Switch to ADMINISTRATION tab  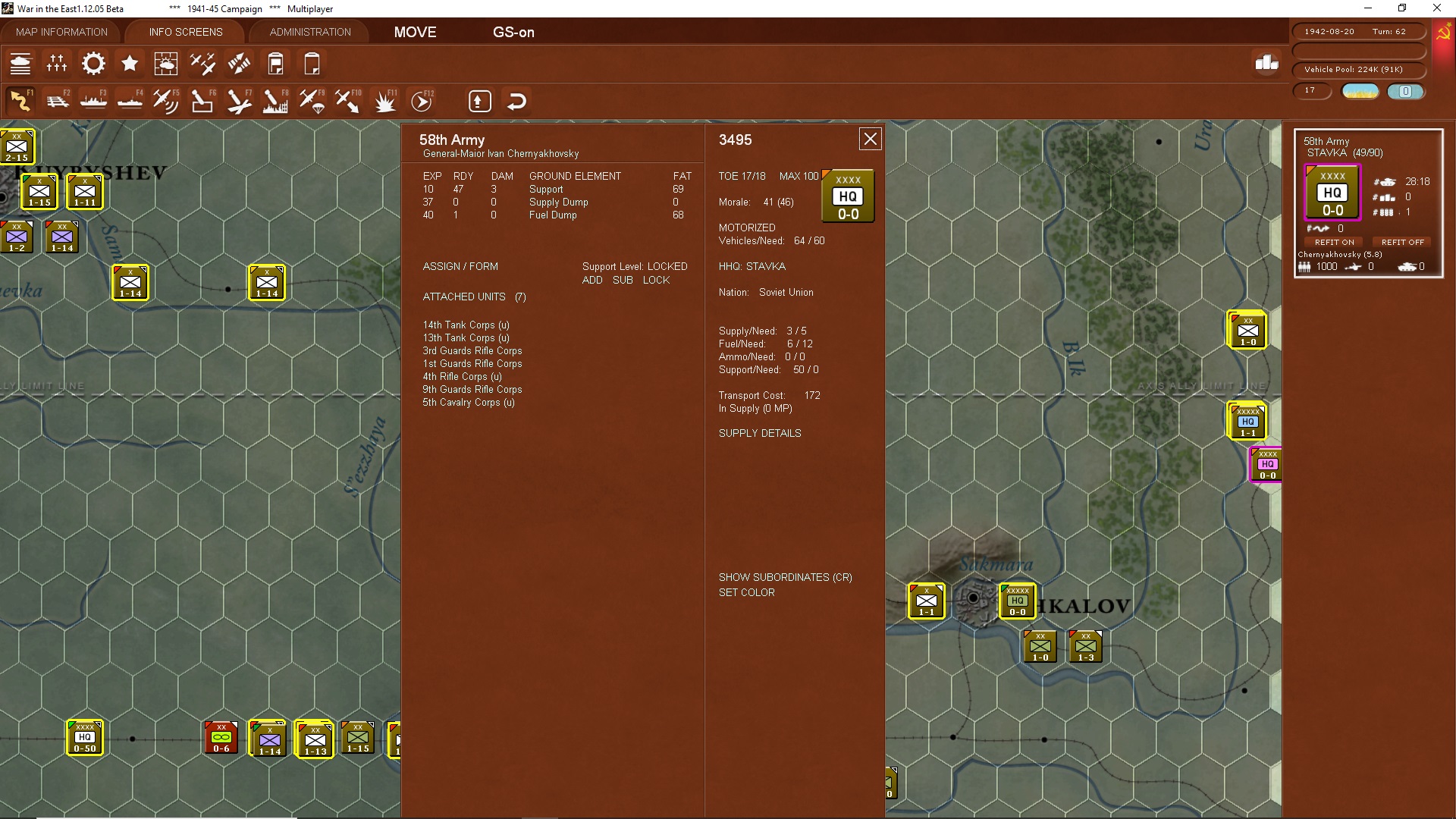[310, 32]
